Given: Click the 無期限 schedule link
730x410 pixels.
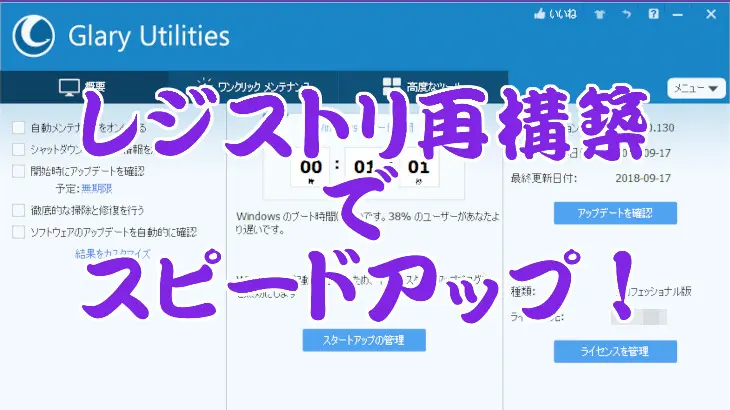Looking at the screenshot, I should point(97,188).
